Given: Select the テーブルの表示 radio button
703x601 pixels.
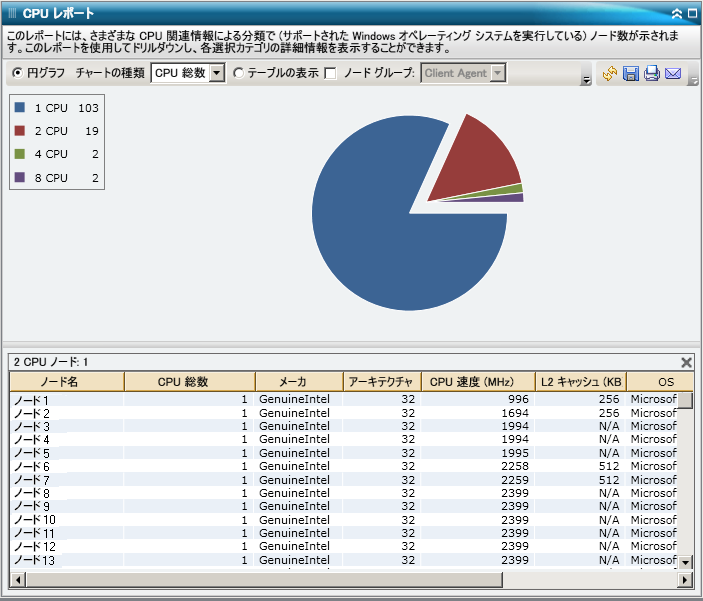Looking at the screenshot, I should pos(238,73).
